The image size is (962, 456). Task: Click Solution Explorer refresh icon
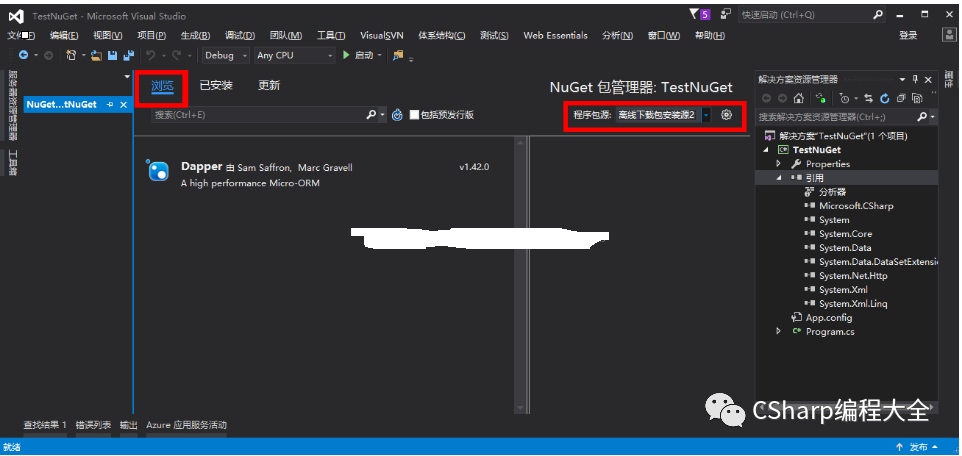click(885, 98)
